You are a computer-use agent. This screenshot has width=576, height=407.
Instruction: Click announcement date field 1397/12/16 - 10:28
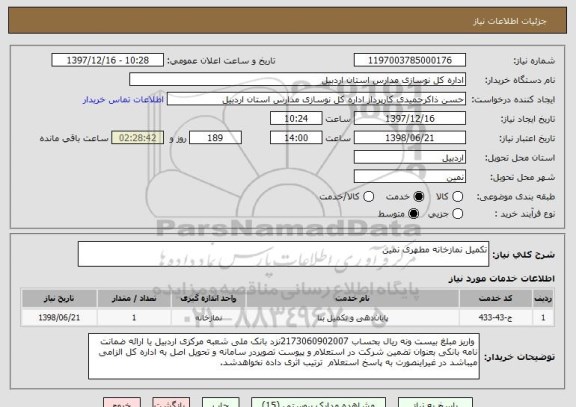[x=108, y=60]
